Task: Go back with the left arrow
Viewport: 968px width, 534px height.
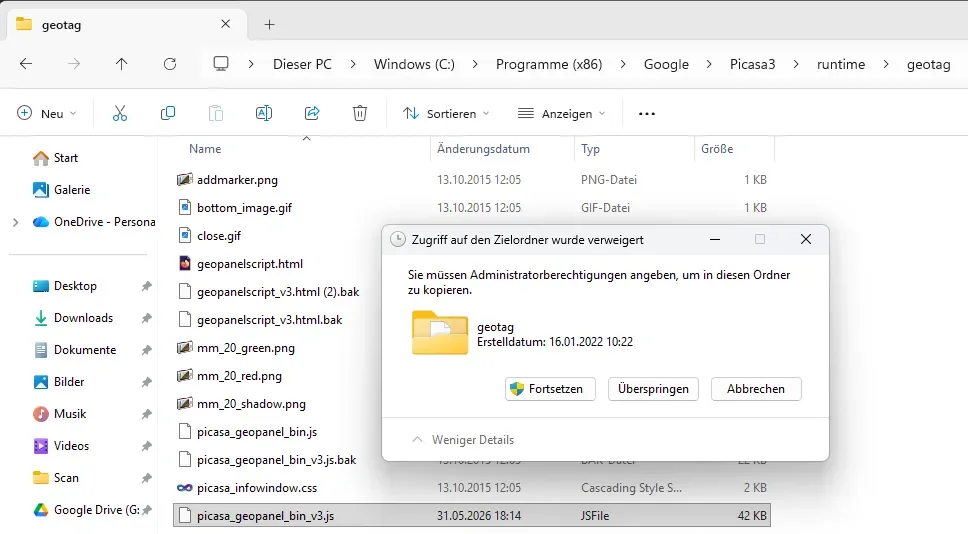Action: tap(26, 64)
